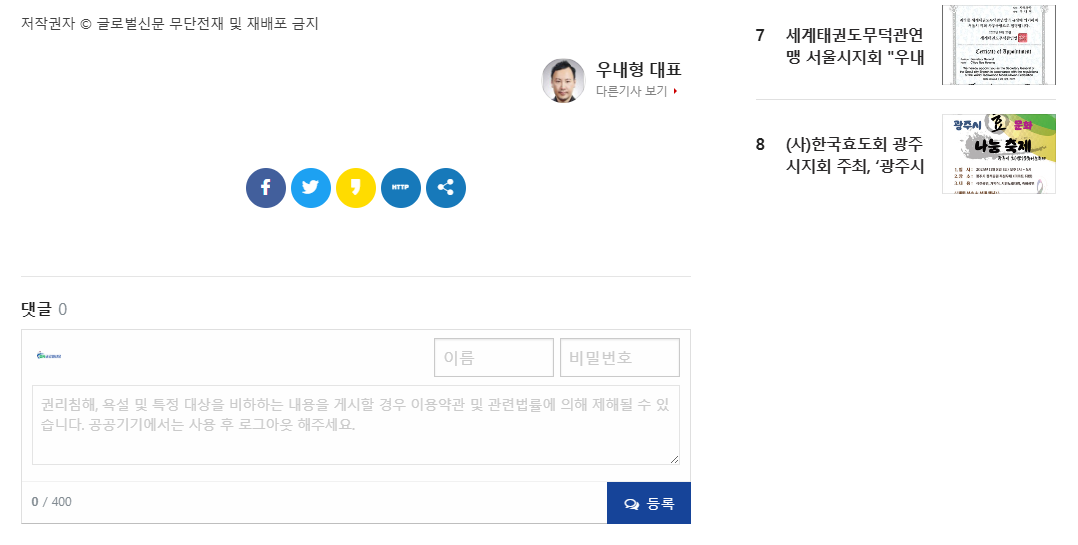
Task: Focus the 비밀번호 password field
Action: [x=619, y=358]
